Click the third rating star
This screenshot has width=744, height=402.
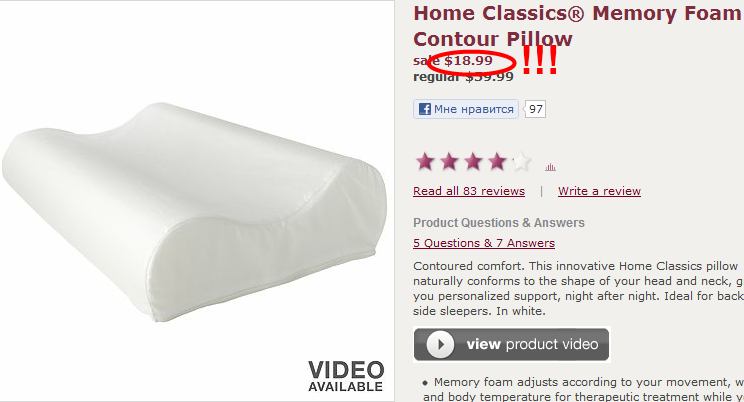point(473,162)
